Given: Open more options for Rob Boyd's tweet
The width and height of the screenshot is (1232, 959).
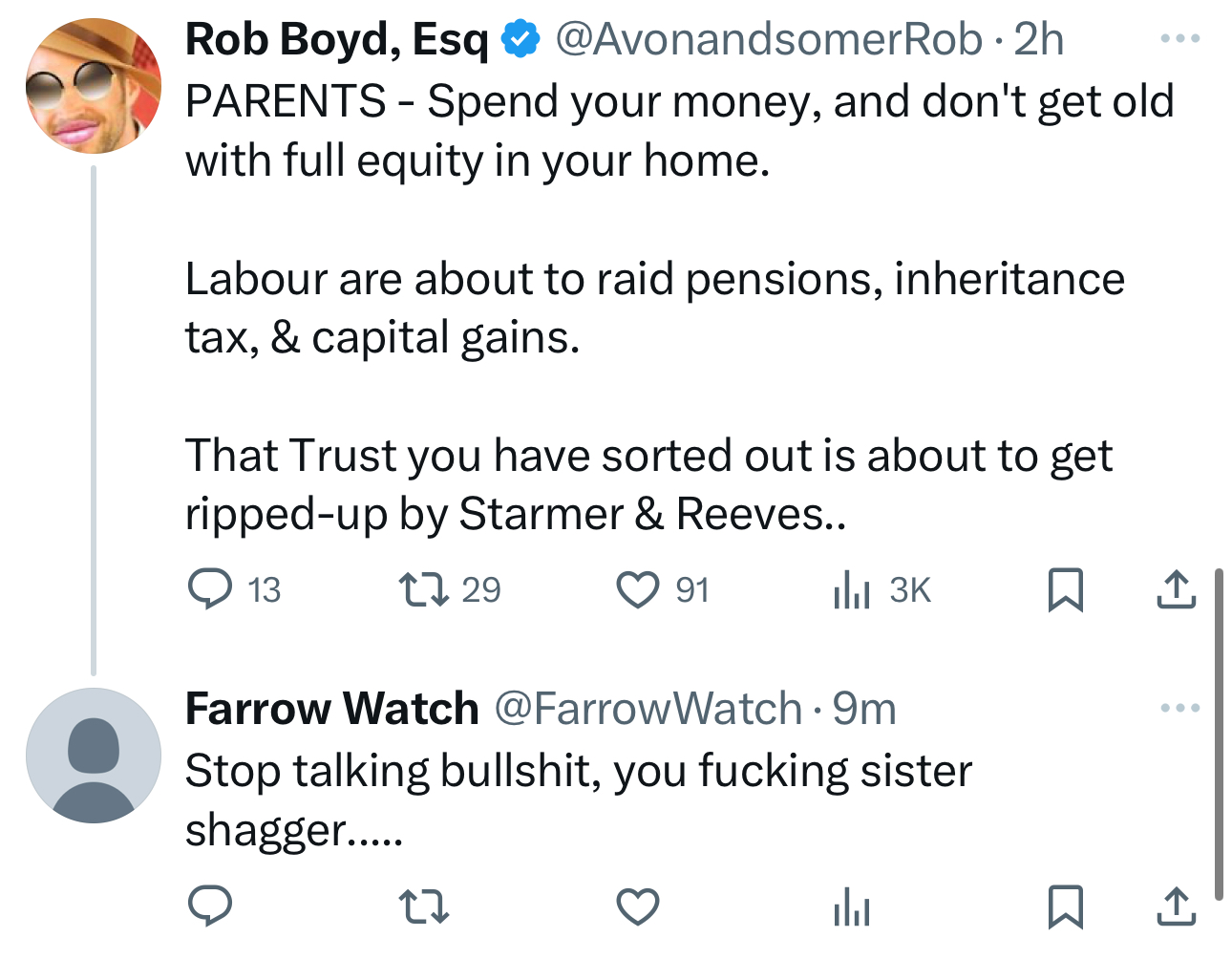Looking at the screenshot, I should (1179, 39).
